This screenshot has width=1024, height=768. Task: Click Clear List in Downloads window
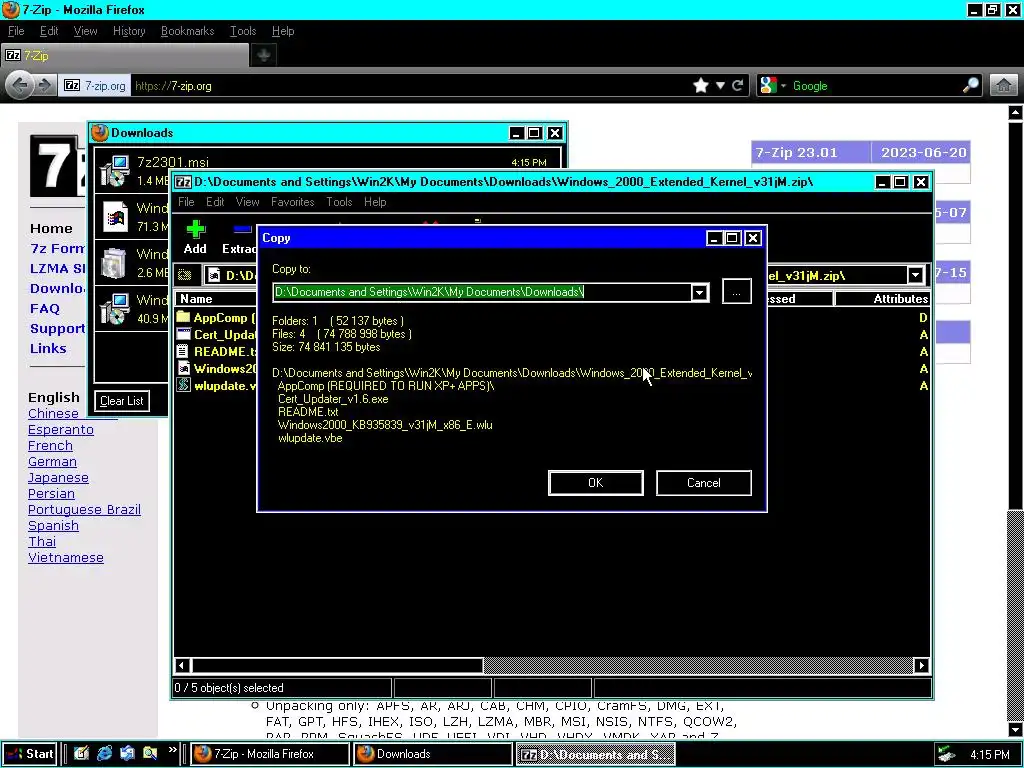coord(122,401)
